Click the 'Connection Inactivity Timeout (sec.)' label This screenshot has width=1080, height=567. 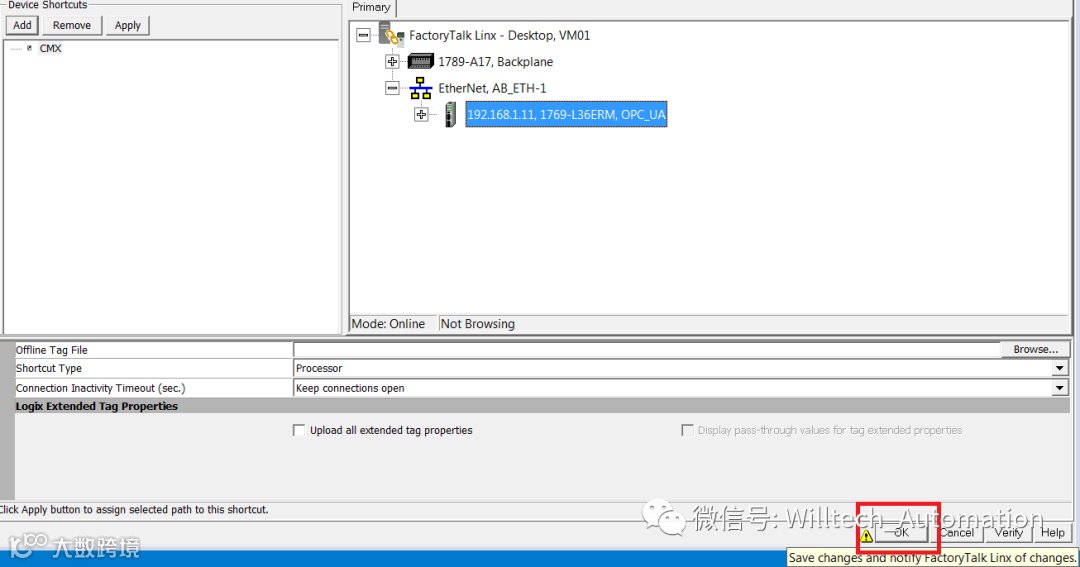point(101,389)
